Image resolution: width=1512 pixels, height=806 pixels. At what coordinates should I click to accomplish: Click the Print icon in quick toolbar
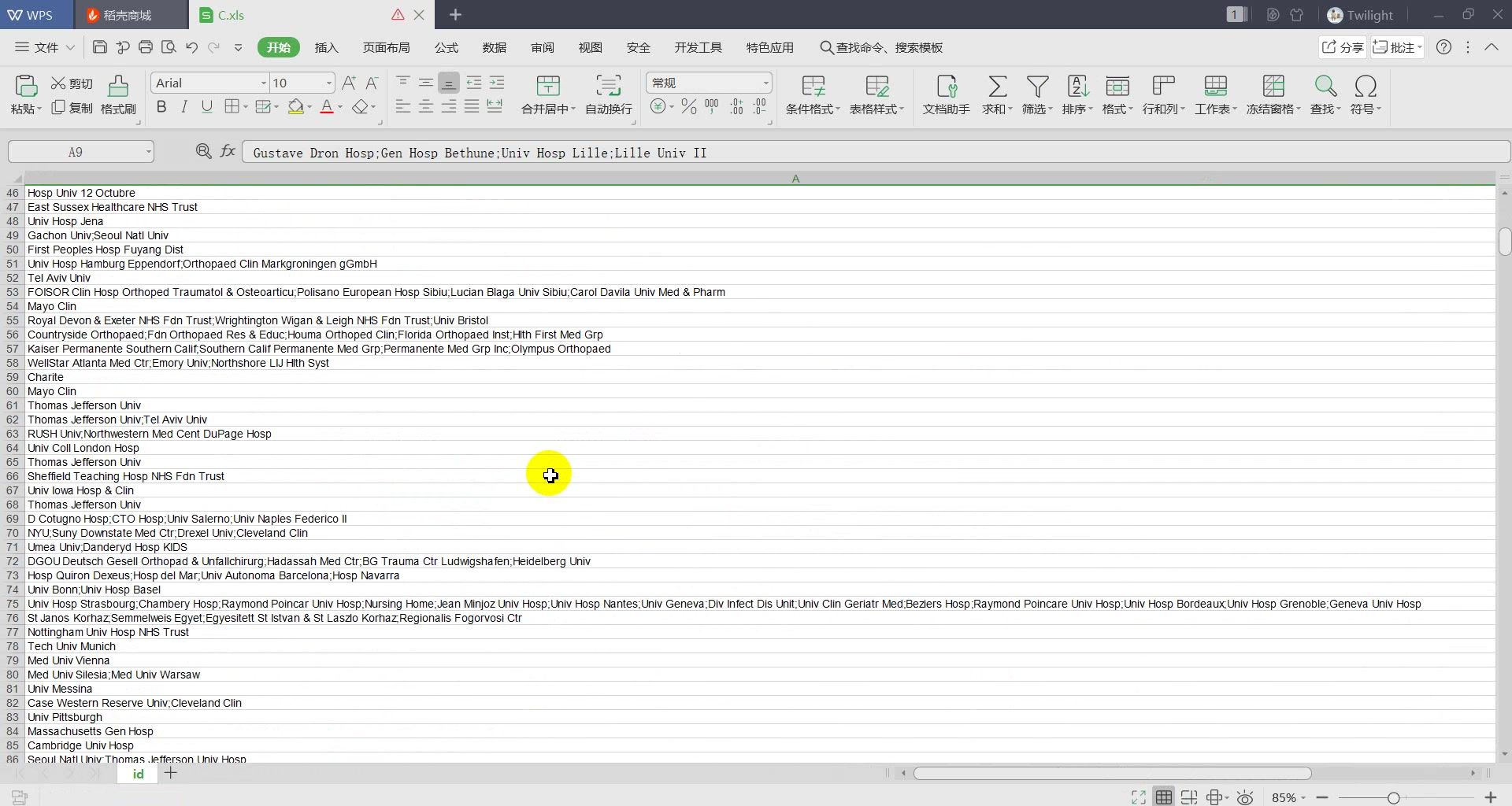point(146,47)
